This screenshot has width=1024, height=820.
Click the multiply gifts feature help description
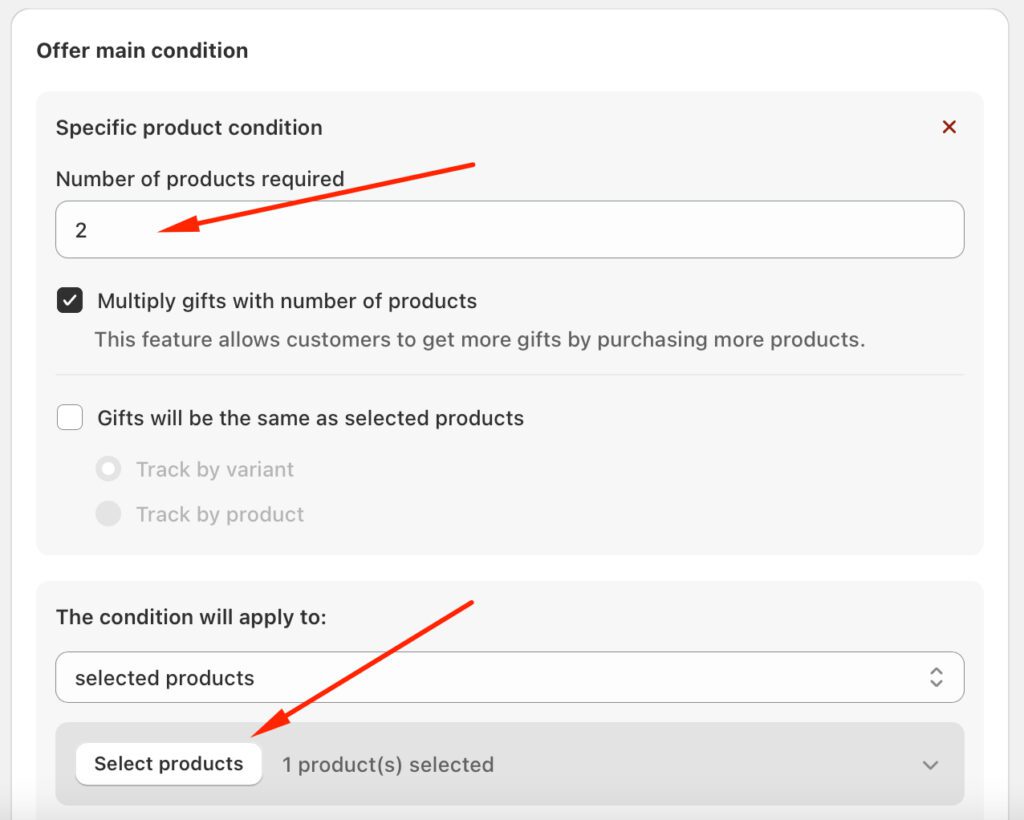480,340
